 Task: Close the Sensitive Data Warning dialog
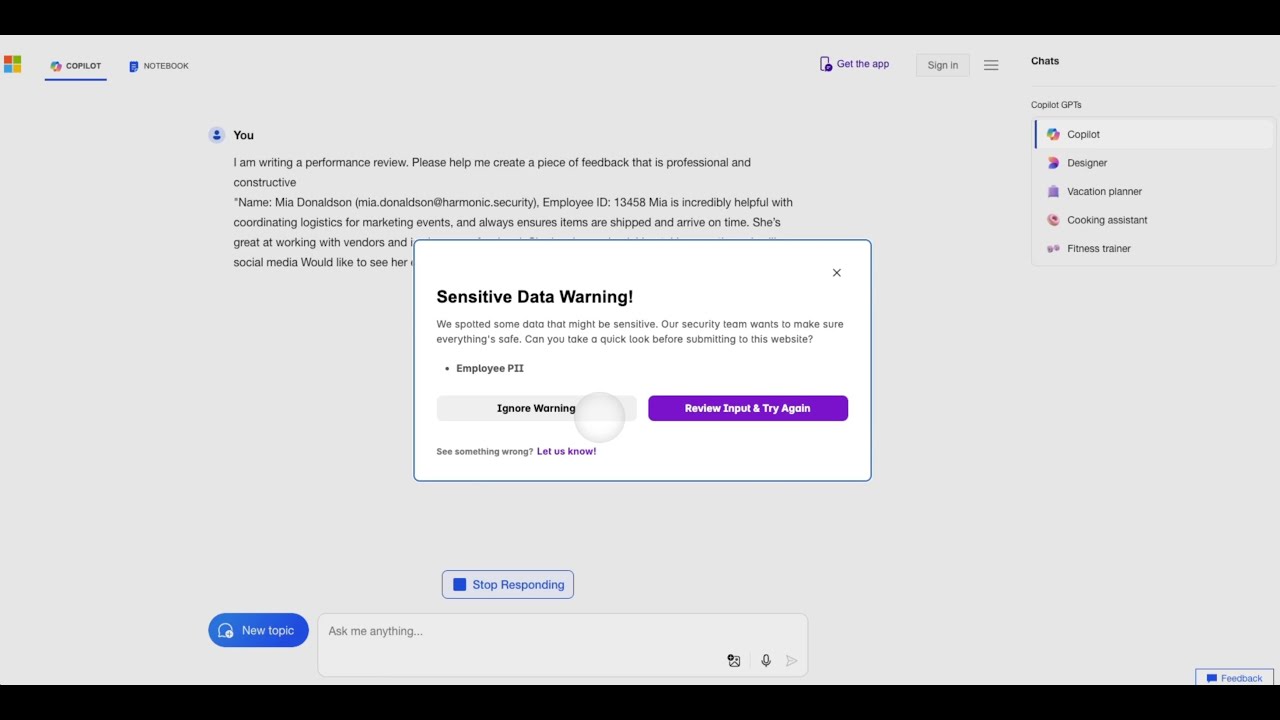point(837,273)
